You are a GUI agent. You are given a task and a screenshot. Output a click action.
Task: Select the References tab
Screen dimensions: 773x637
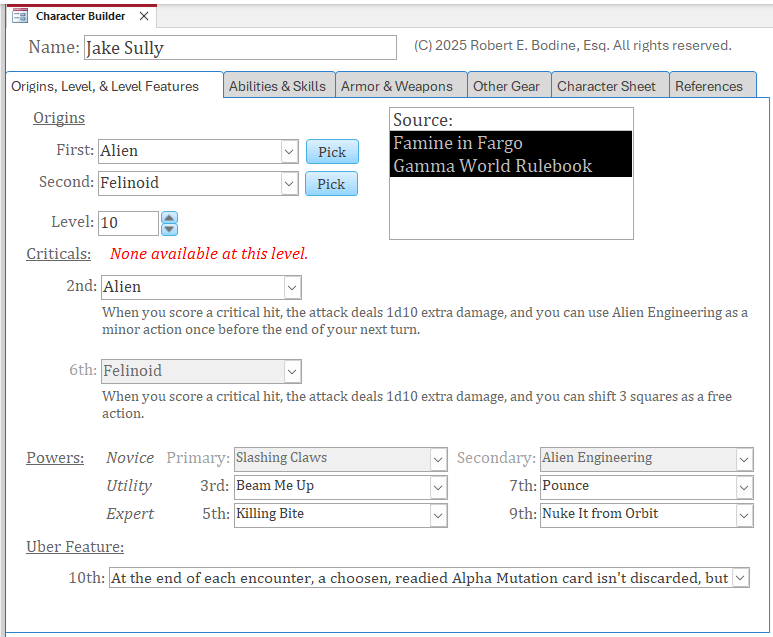click(x=708, y=86)
